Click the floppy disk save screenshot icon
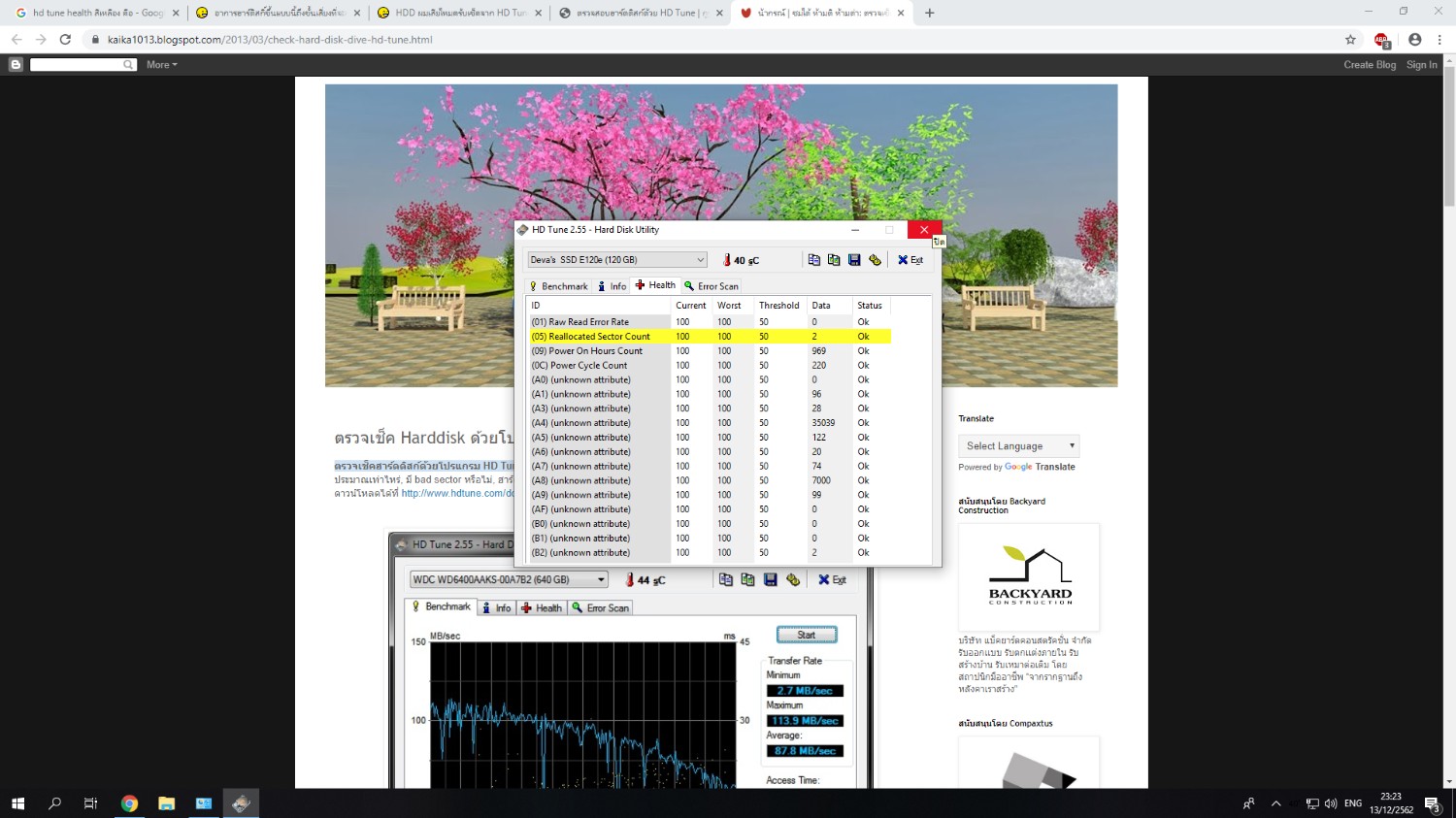Image resolution: width=1456 pixels, height=818 pixels. (854, 260)
